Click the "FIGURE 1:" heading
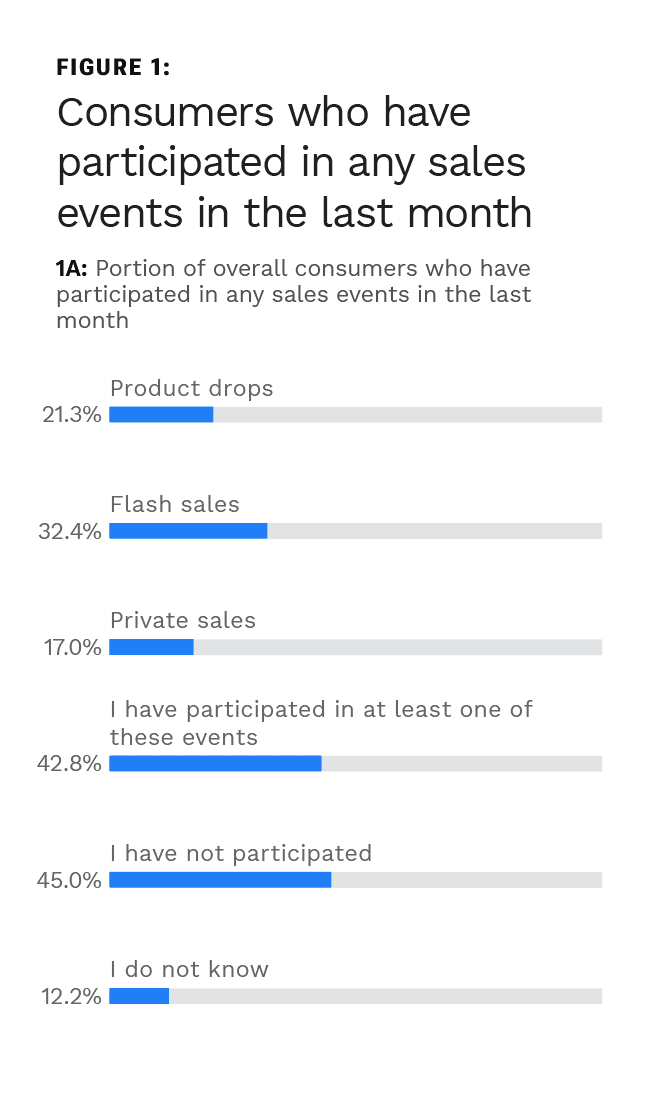The height and width of the screenshot is (1094, 664). (113, 68)
